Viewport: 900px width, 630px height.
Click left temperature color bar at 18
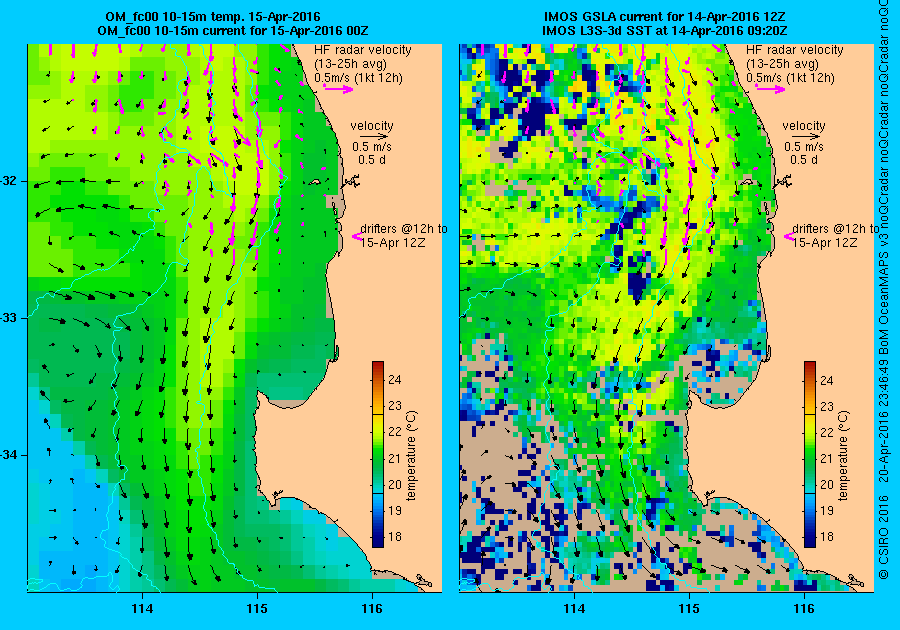pos(378,537)
